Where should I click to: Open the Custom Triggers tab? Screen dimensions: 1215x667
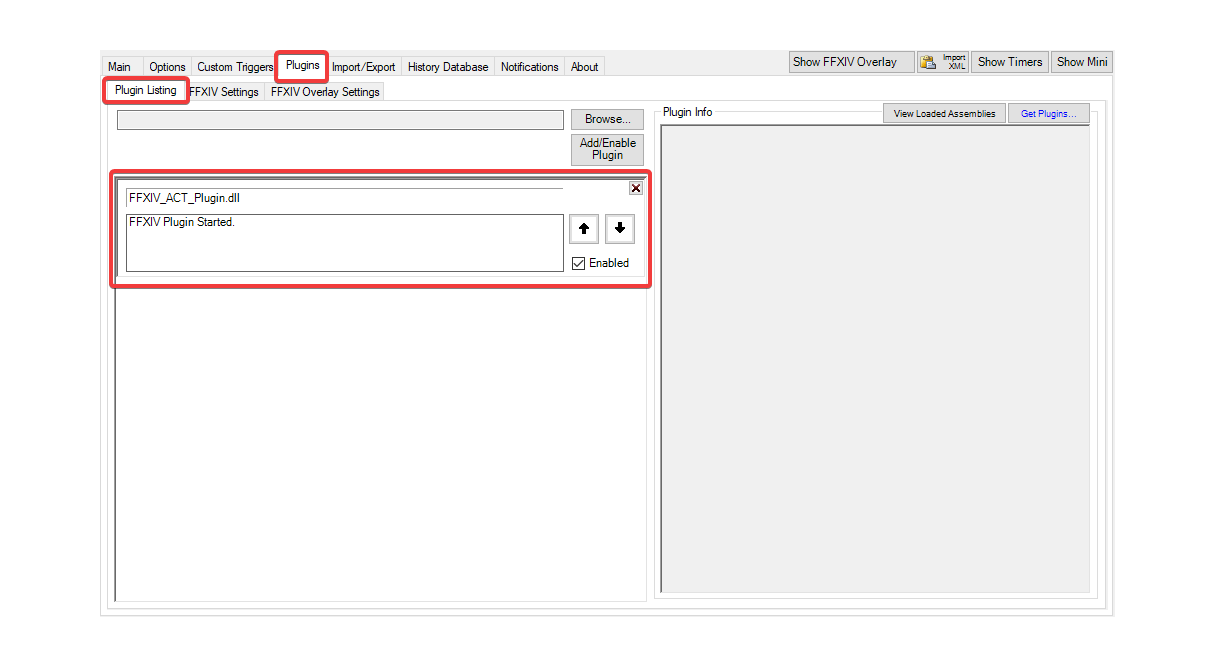click(x=234, y=66)
